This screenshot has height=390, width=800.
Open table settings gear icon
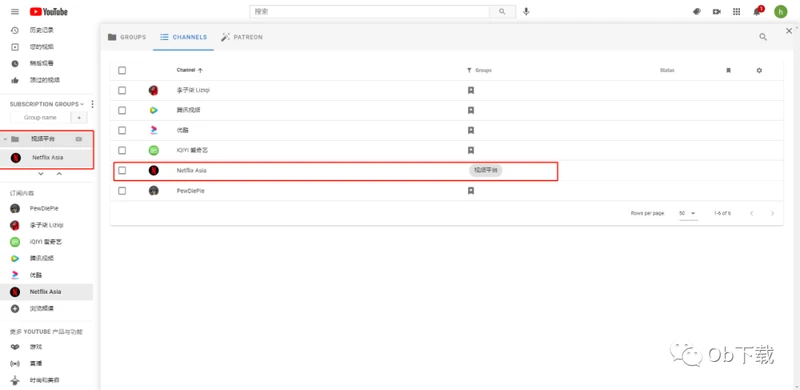759,70
